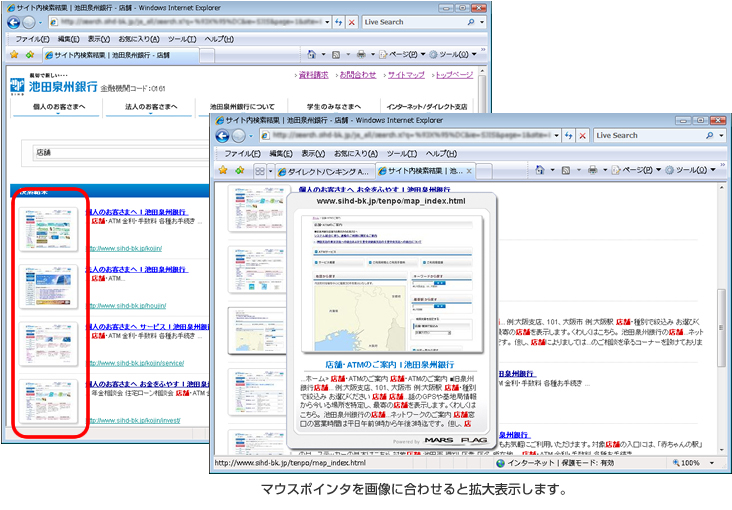Click 個人のお客さまへ navigation tab in rear window

pos(58,107)
